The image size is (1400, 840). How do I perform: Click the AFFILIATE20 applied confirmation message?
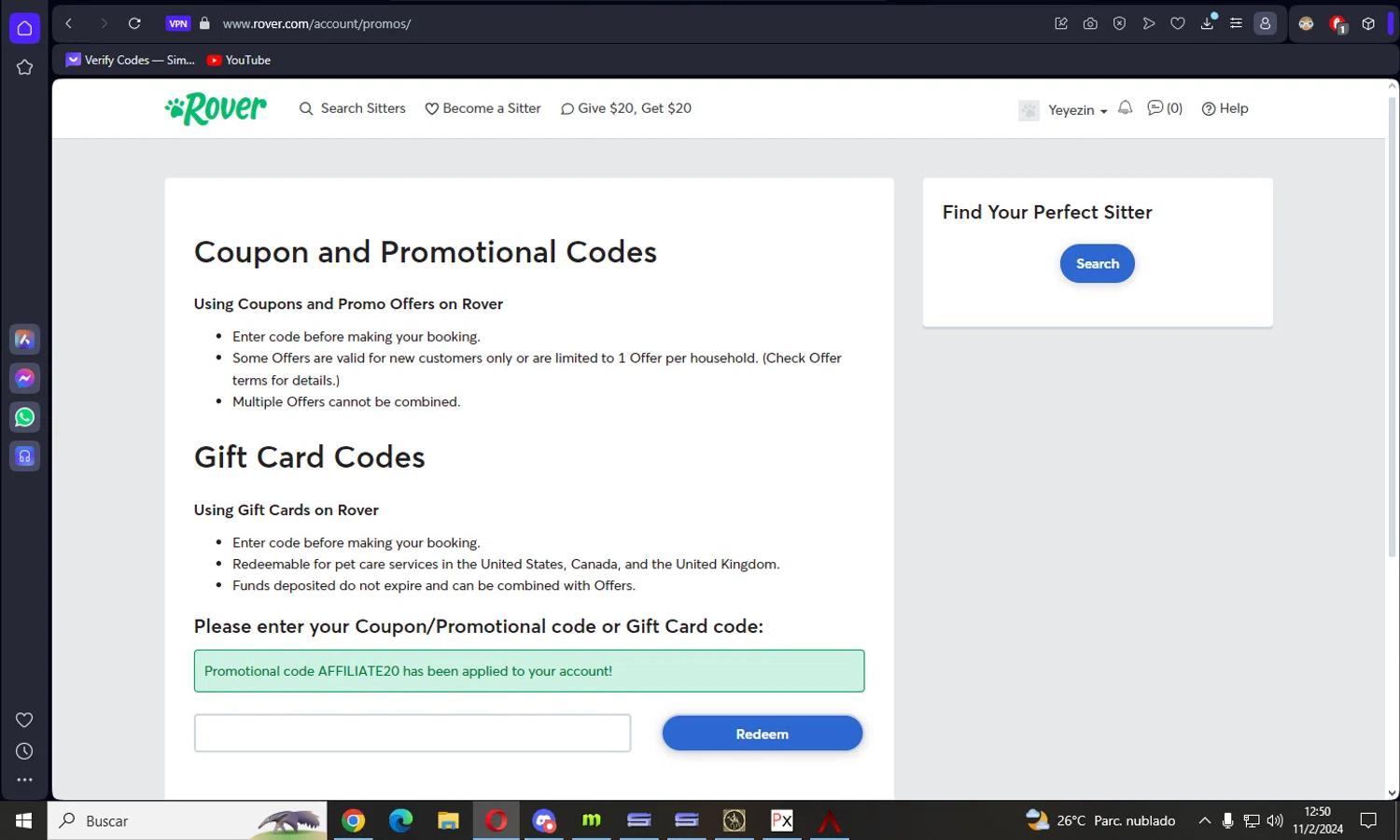(529, 671)
